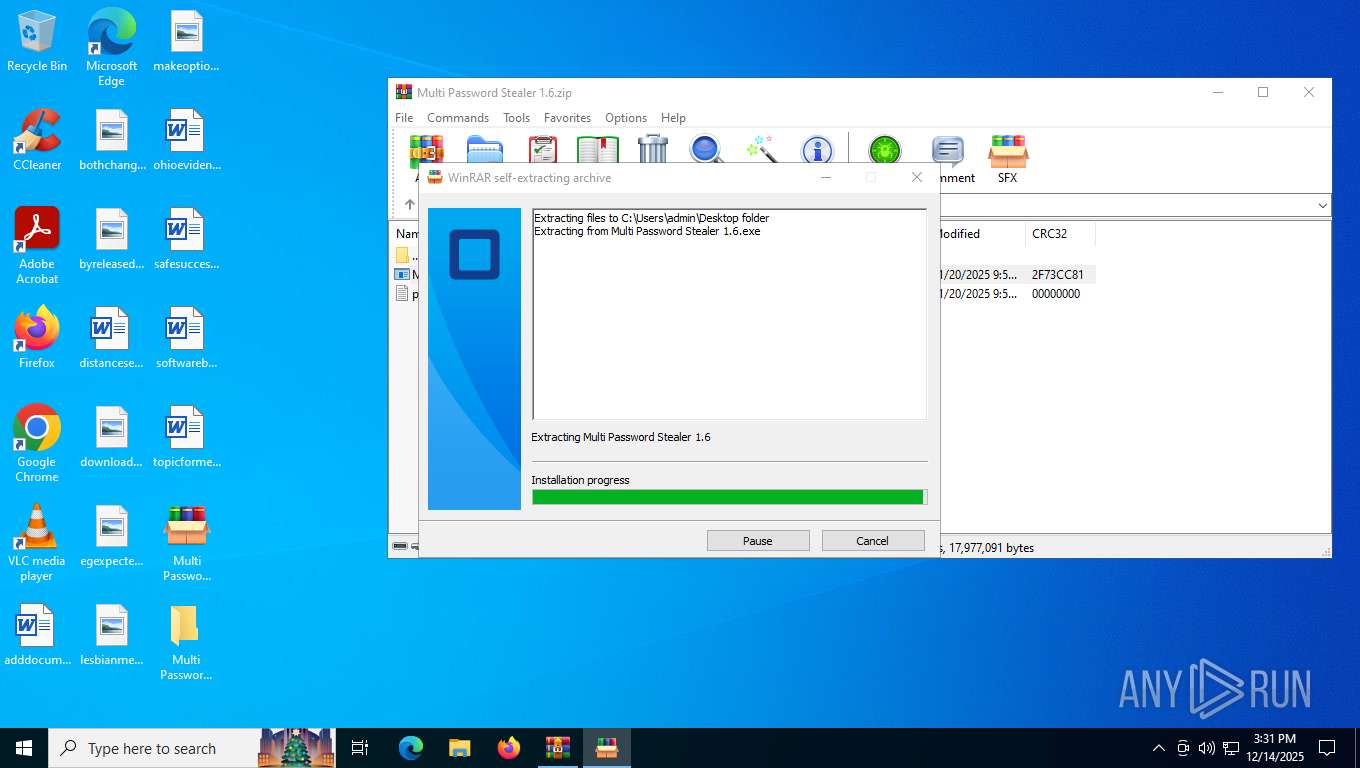Click the Delete trash can toolbar icon

click(653, 150)
